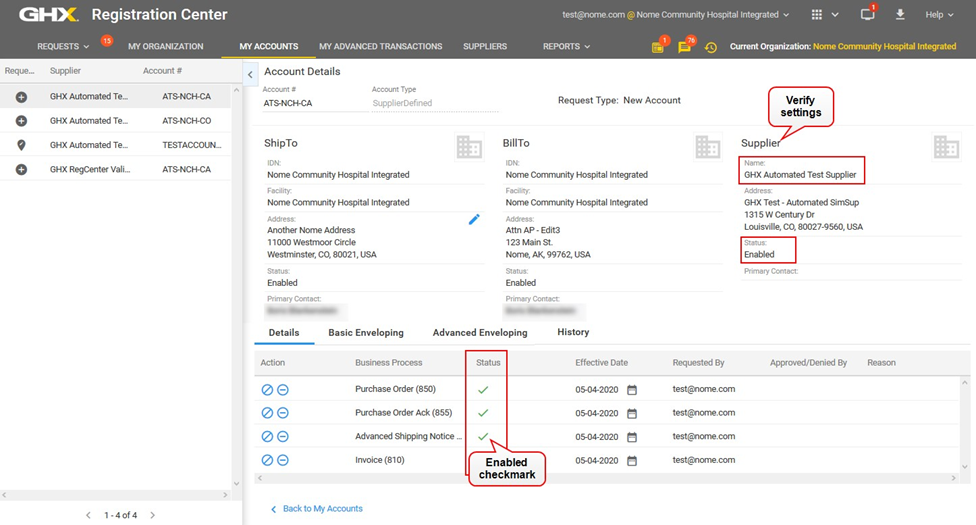Screen dimensions: 976x525
Task: Click the download icon in header
Action: [900, 15]
